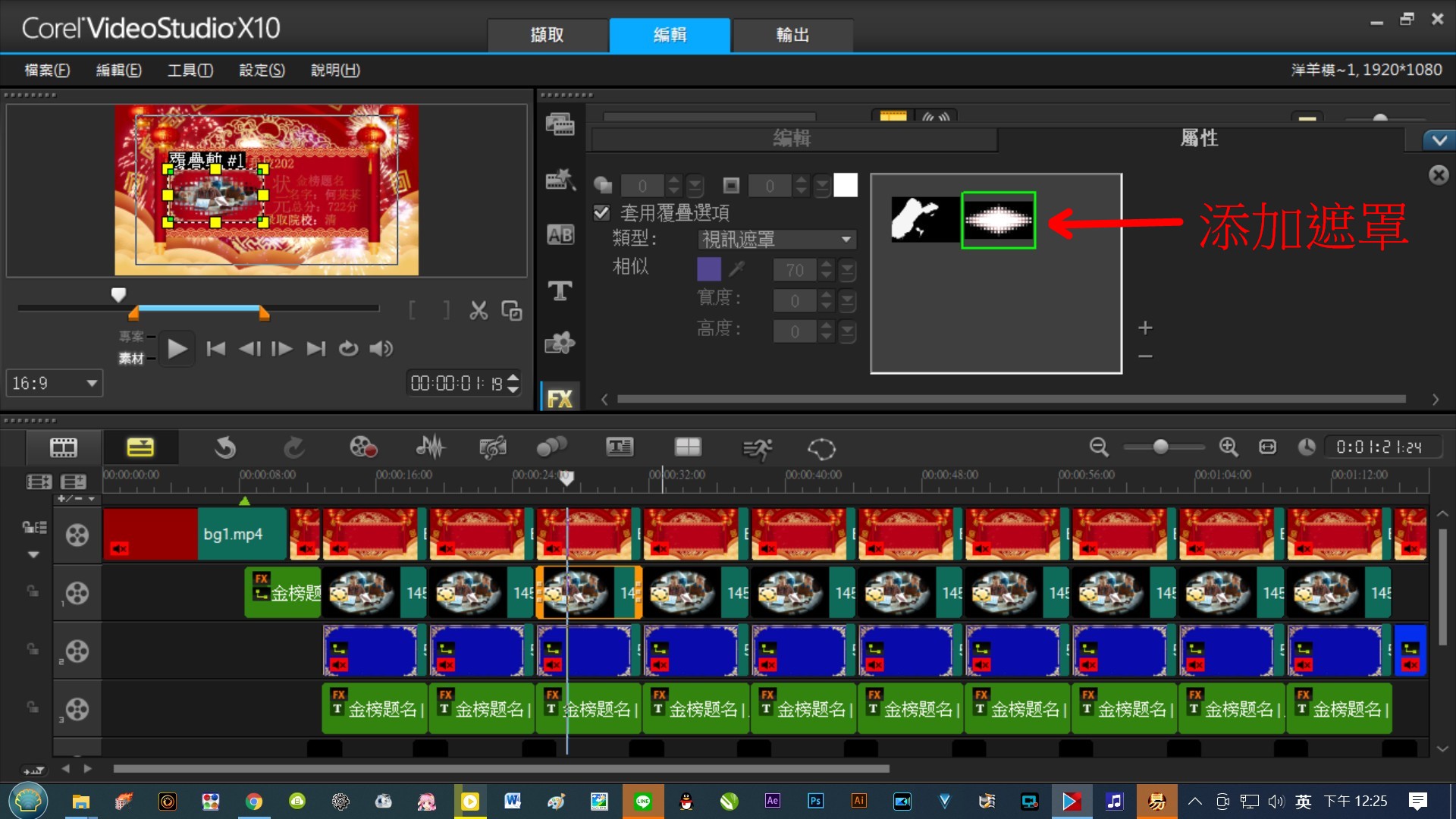
Task: Add a new mask with plus
Action: click(1145, 328)
